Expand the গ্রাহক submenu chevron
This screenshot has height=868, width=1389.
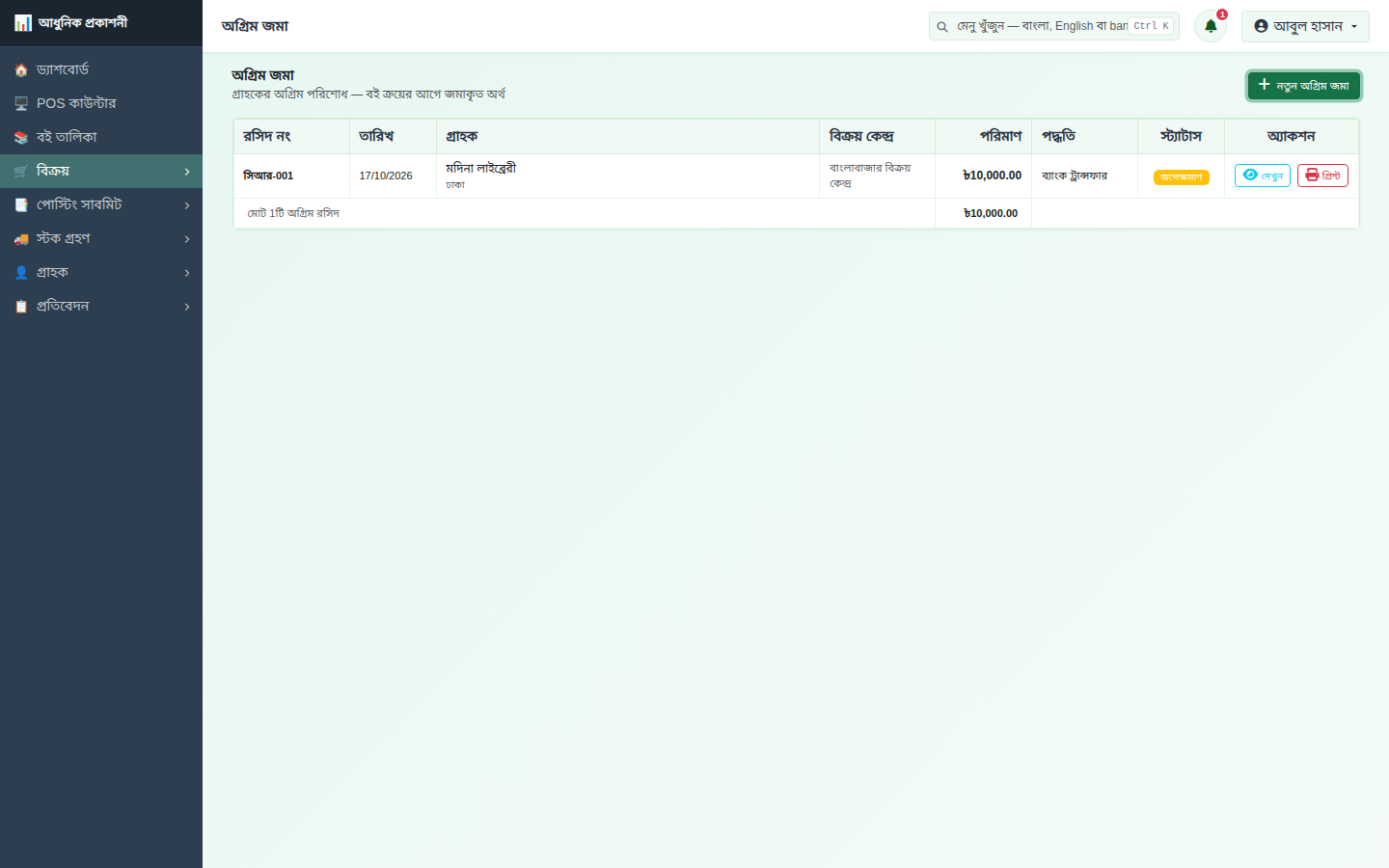187,273
